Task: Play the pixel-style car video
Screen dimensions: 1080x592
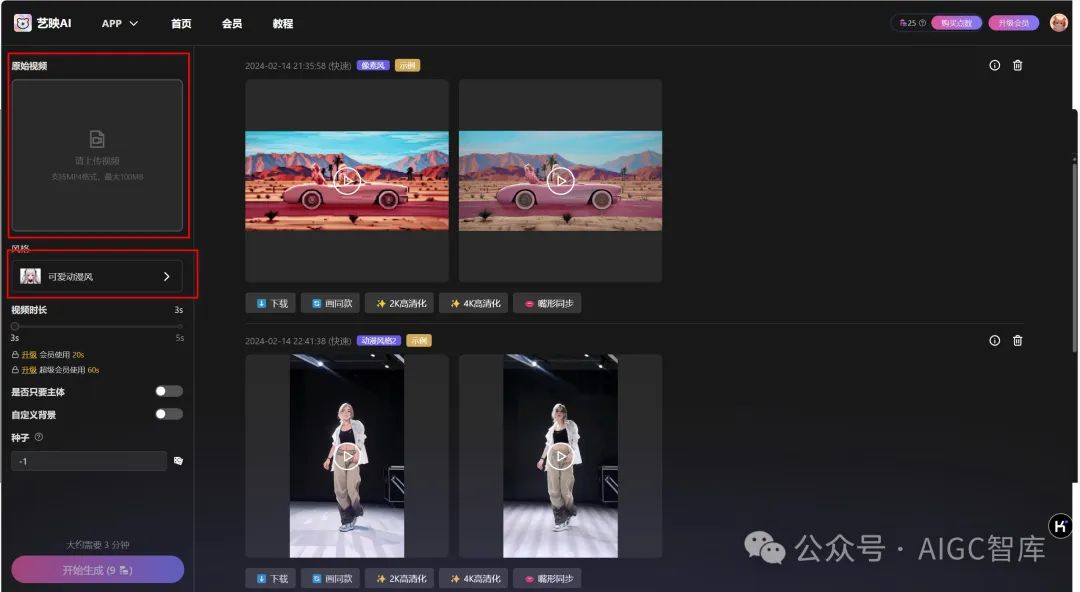Action: click(346, 181)
